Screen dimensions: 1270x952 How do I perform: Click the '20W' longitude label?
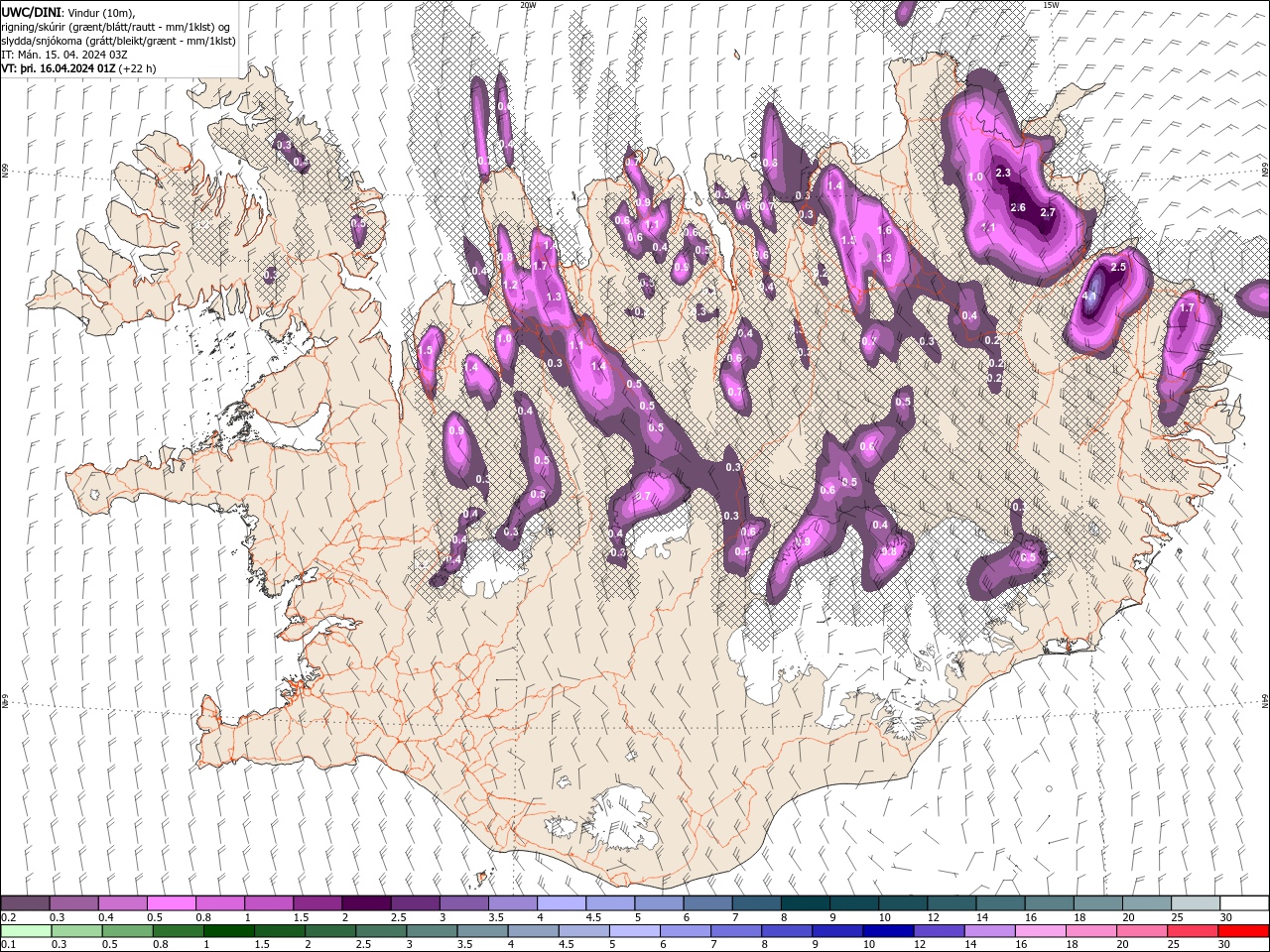click(x=528, y=5)
